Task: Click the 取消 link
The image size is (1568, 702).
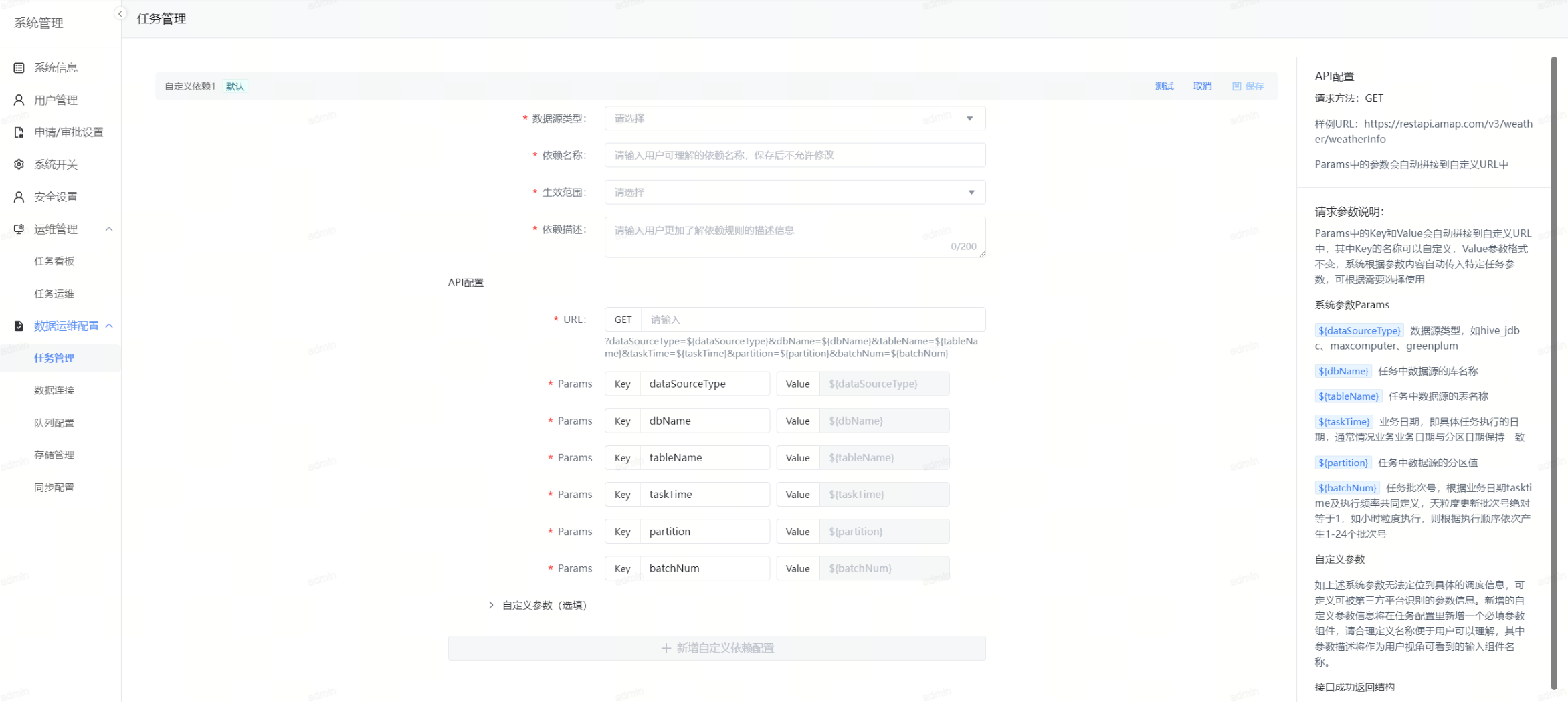Action: [x=1202, y=86]
